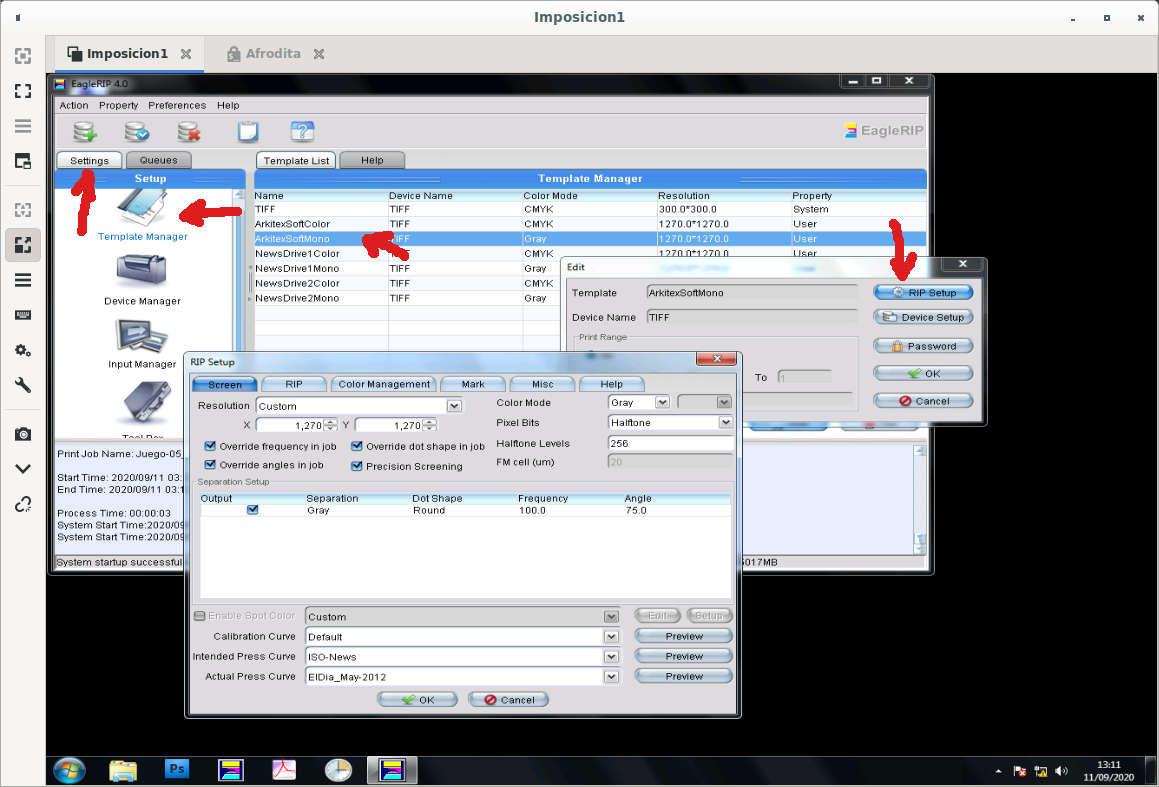Open the clipboard notes toolbar icon
The height and width of the screenshot is (787, 1159).
(247, 131)
